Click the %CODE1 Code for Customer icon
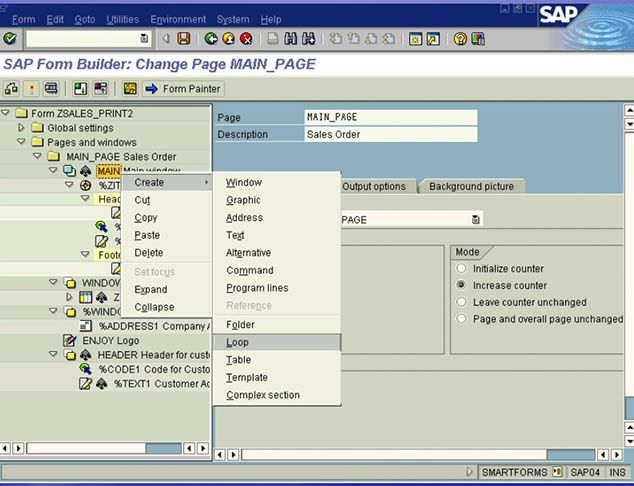Image resolution: width=634 pixels, height=486 pixels. tap(85, 369)
